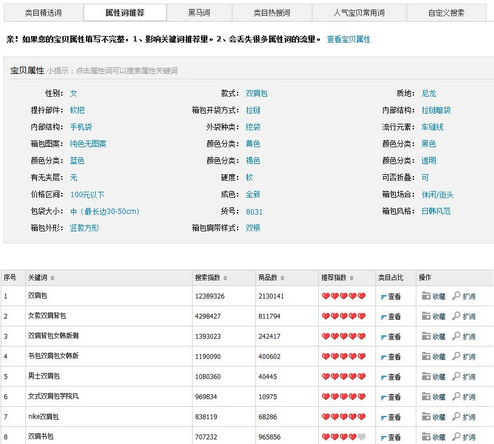Click the 8031 item number link
494x444 pixels.
click(x=254, y=212)
